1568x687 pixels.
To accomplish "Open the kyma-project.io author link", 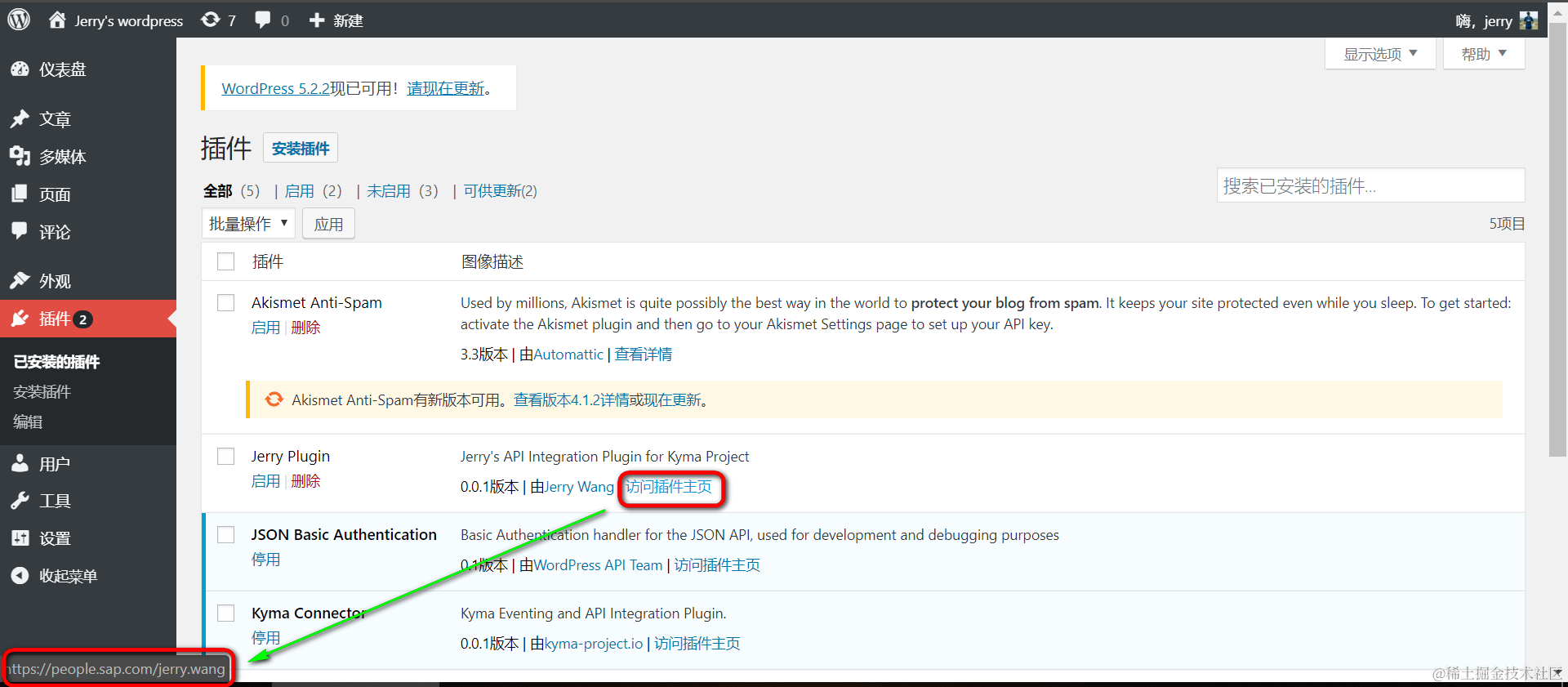I will click(594, 644).
